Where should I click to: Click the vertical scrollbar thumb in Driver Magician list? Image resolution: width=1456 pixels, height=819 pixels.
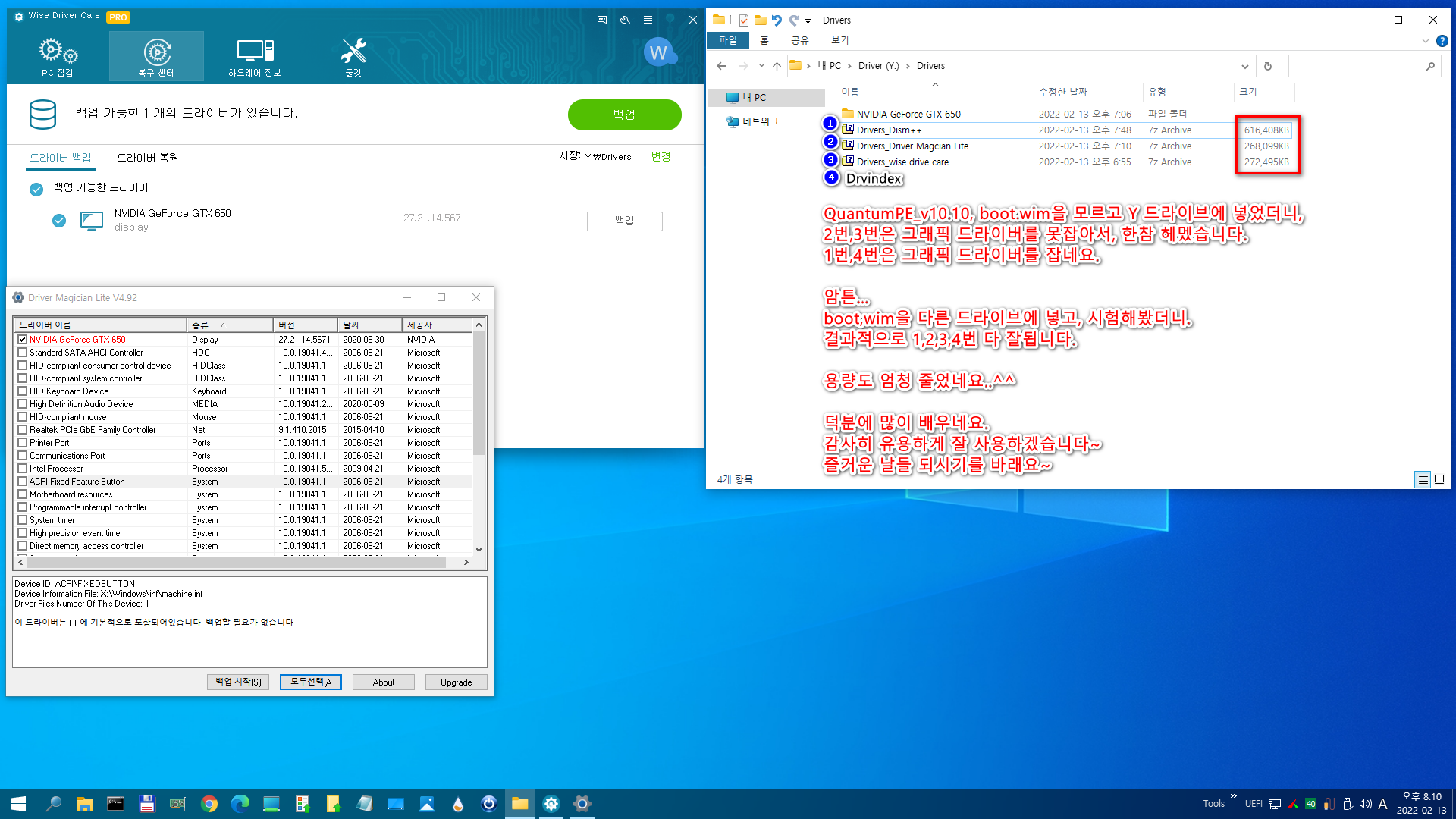tap(479, 393)
